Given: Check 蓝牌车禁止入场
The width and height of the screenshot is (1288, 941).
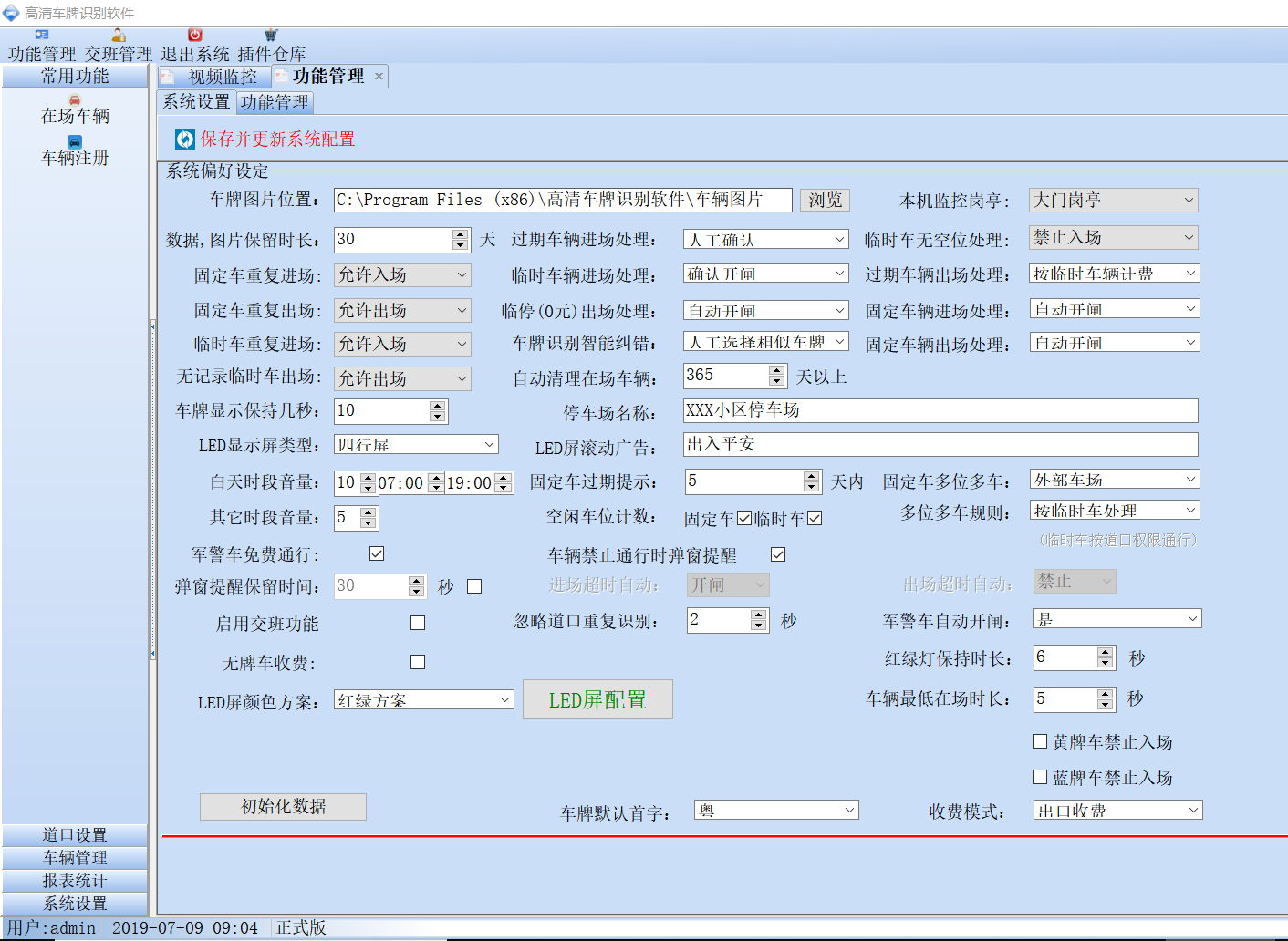Looking at the screenshot, I should pyautogui.click(x=1040, y=777).
